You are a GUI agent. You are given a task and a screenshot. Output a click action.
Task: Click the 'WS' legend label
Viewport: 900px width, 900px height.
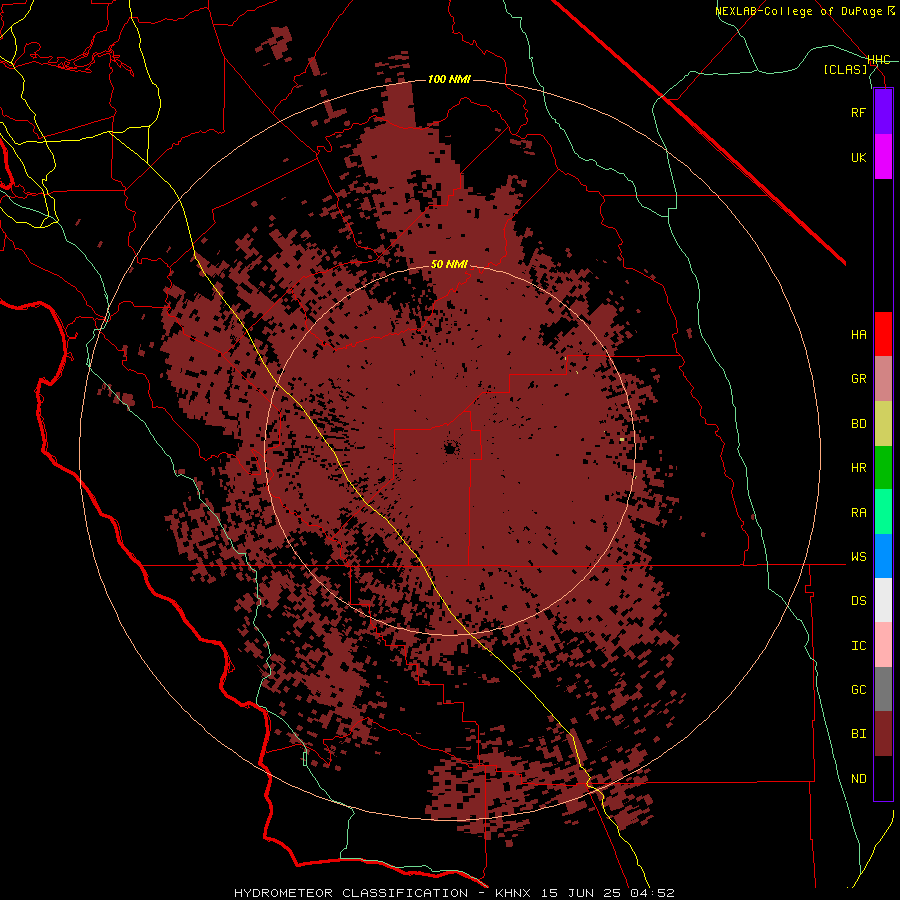point(859,556)
